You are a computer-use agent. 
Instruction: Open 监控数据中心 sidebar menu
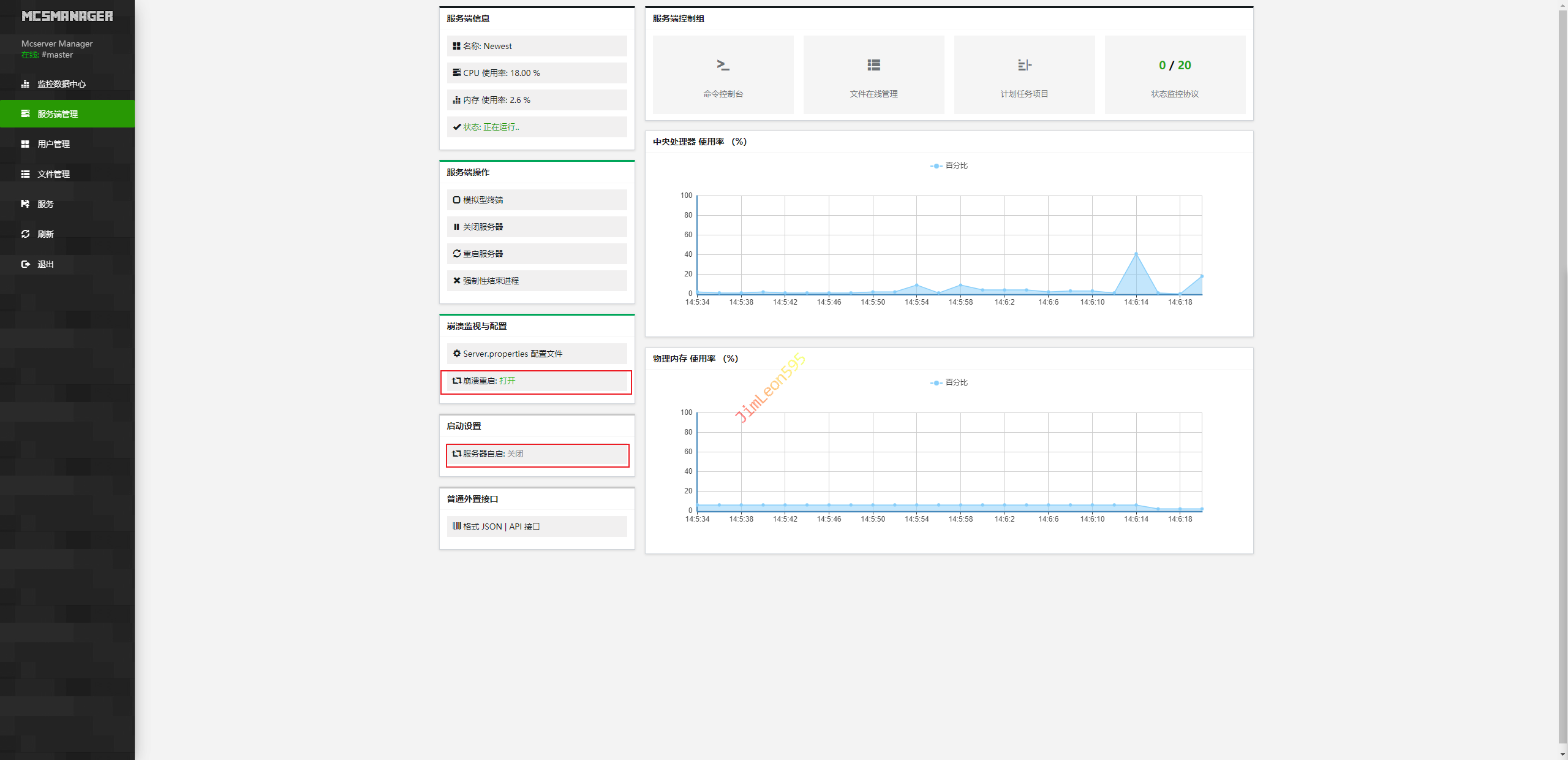[x=61, y=84]
